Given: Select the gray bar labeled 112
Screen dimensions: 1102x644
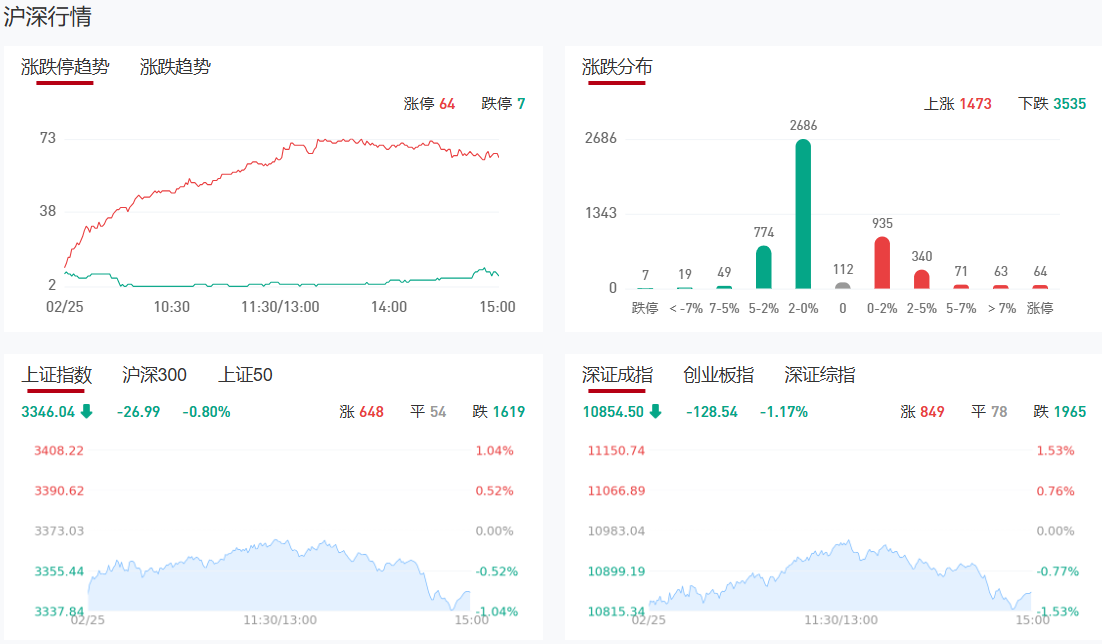Looking at the screenshot, I should pyautogui.click(x=843, y=285).
